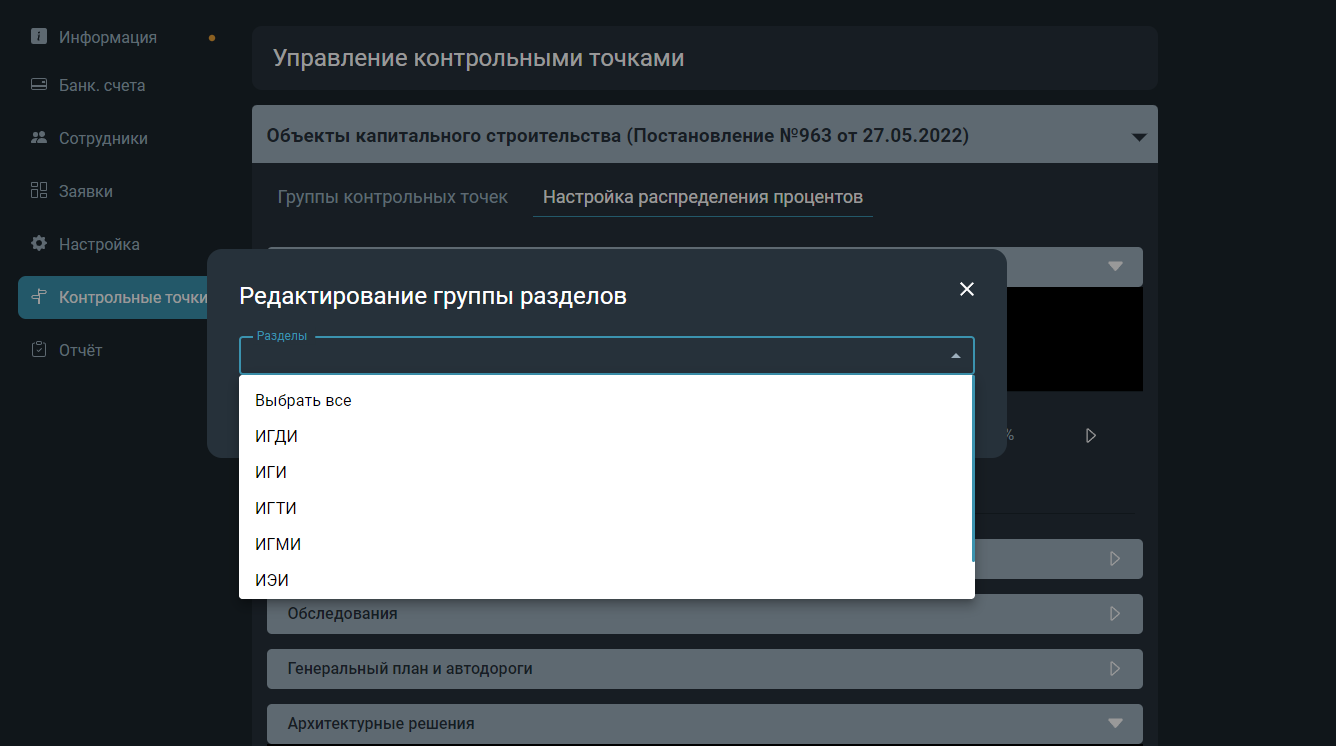
Task: Click the Разделы combo box field
Action: click(607, 356)
